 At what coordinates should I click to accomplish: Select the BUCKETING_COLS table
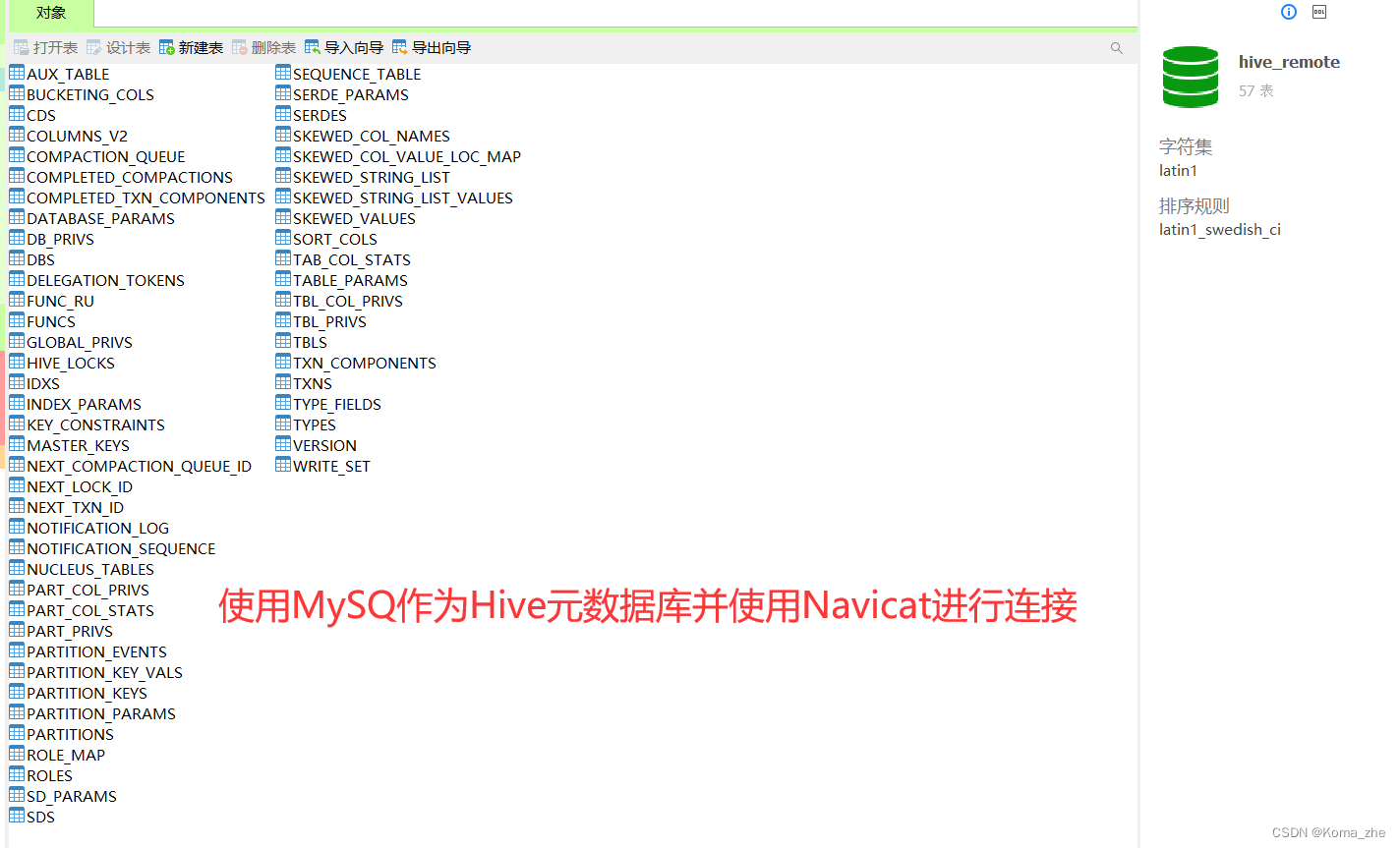pyautogui.click(x=90, y=94)
